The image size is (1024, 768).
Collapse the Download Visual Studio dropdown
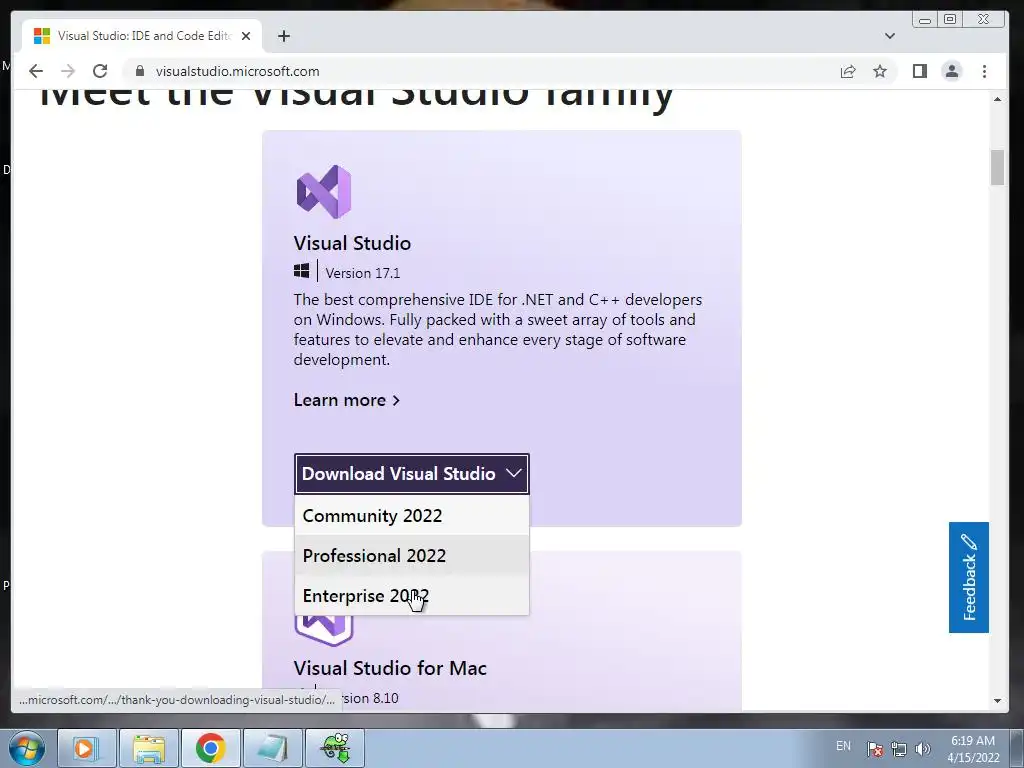(x=411, y=473)
